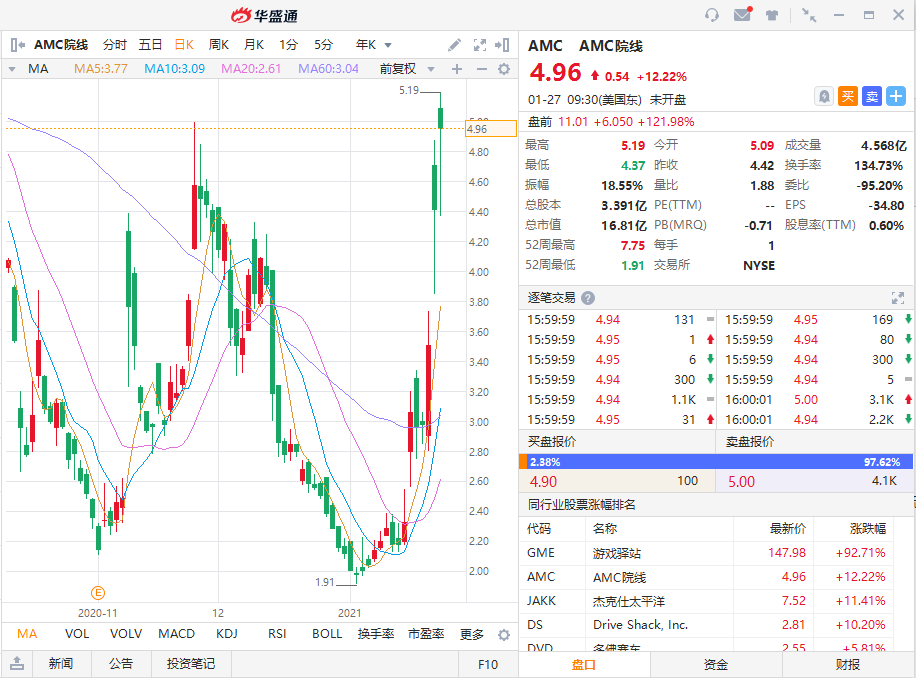Toggle the MA5 line label
Screen dimensions: 916x678
pos(100,69)
